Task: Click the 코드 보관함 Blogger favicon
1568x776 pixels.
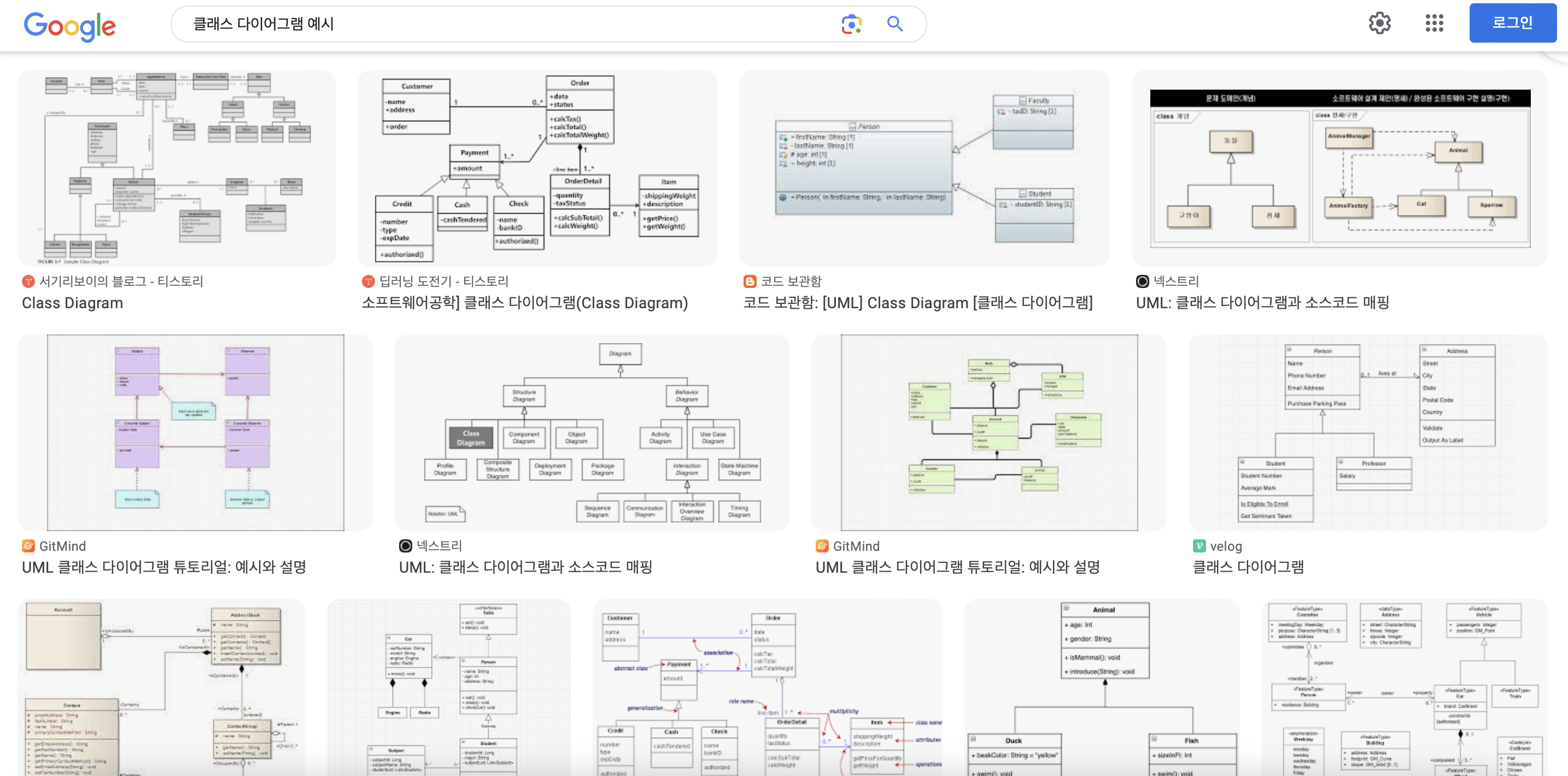Action: (750, 281)
